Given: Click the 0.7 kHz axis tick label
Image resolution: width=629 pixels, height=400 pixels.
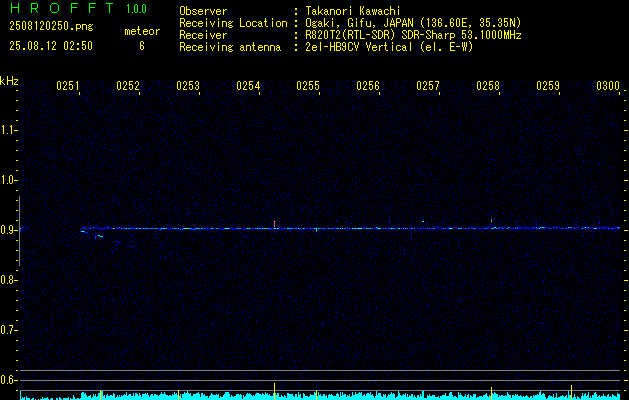Looking at the screenshot, I should click(x=8, y=330).
